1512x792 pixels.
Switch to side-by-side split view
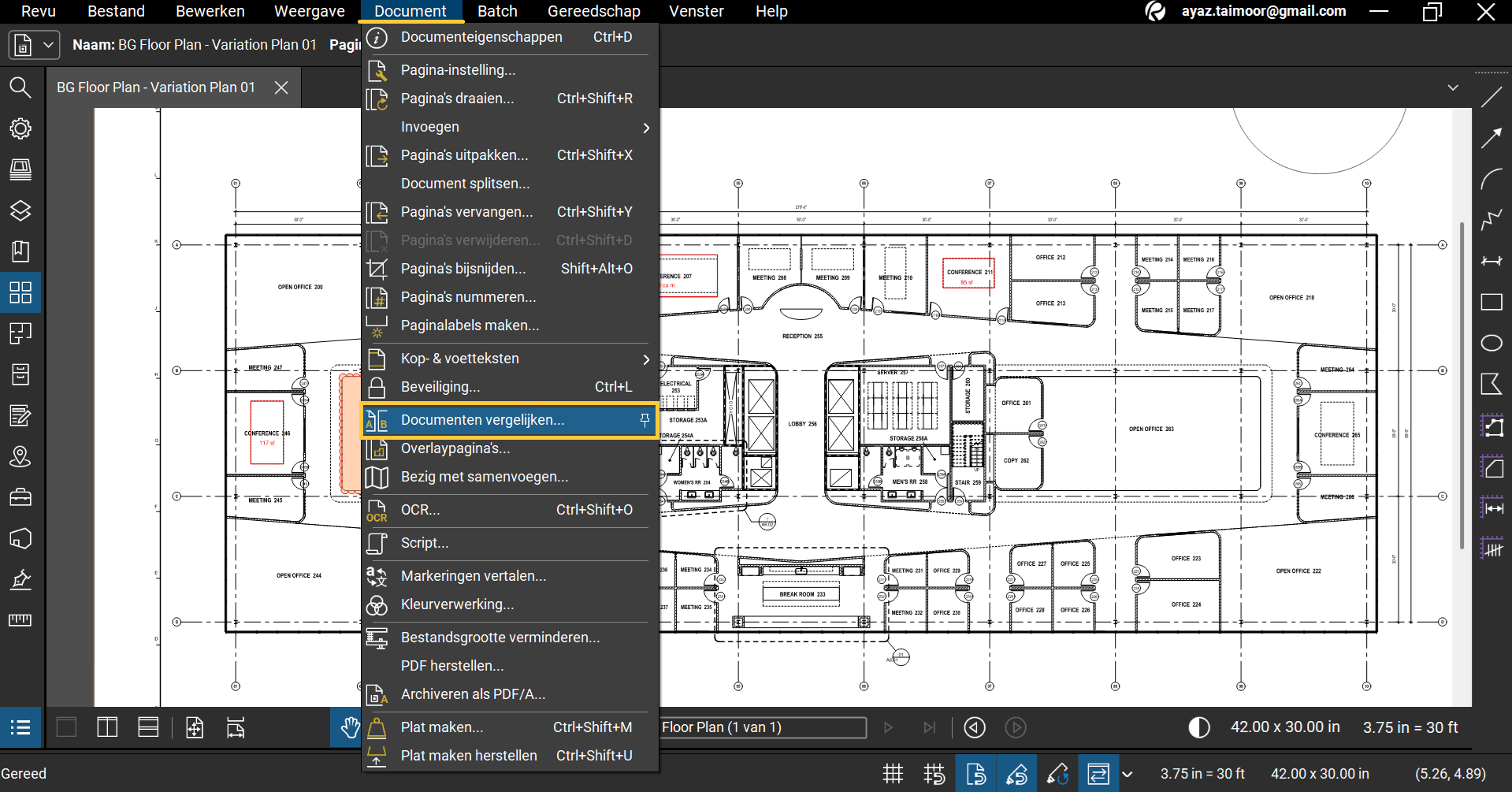[x=107, y=727]
